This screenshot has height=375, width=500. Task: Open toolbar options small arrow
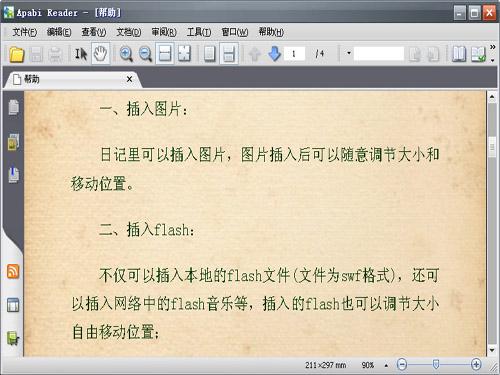[493, 61]
